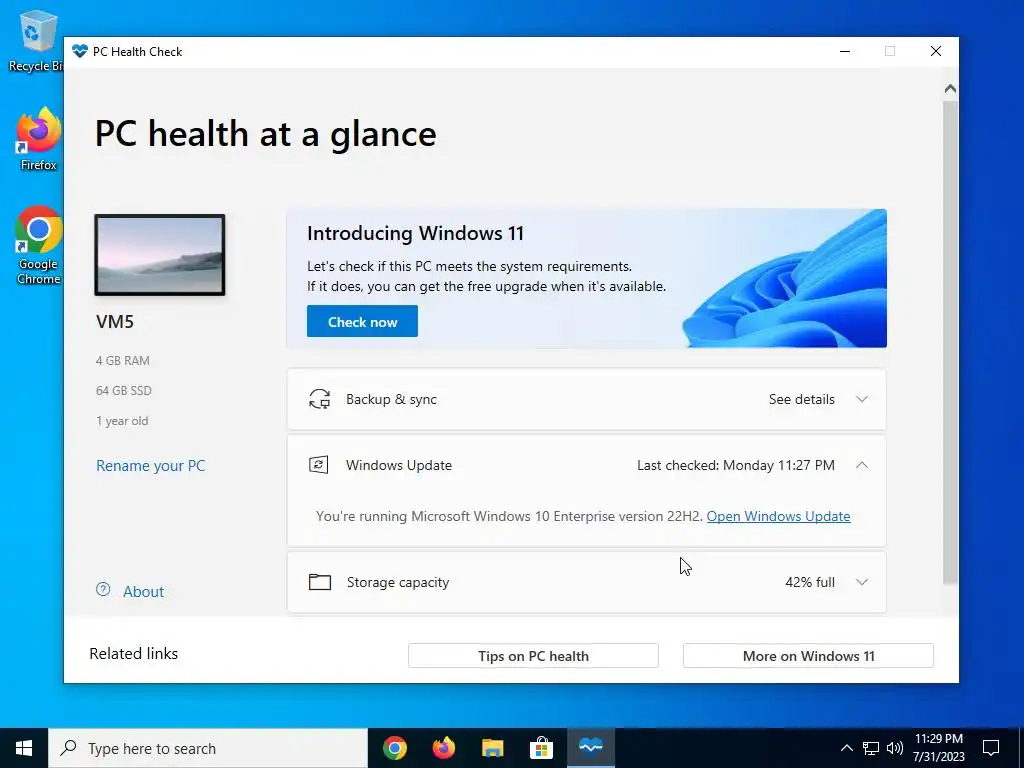The width and height of the screenshot is (1024, 768).
Task: Open Microsoft Store from the taskbar
Action: (x=541, y=748)
